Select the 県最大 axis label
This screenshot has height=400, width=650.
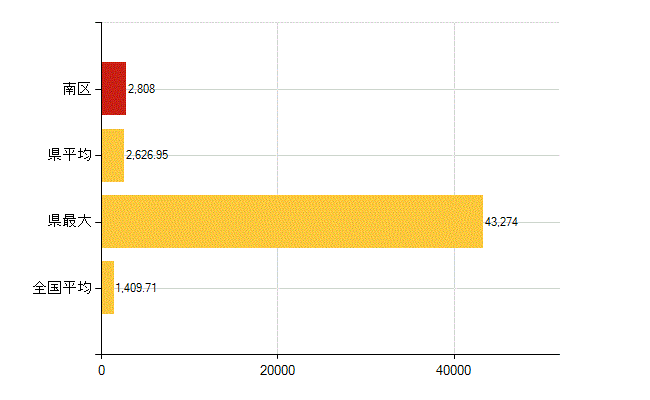click(70, 221)
